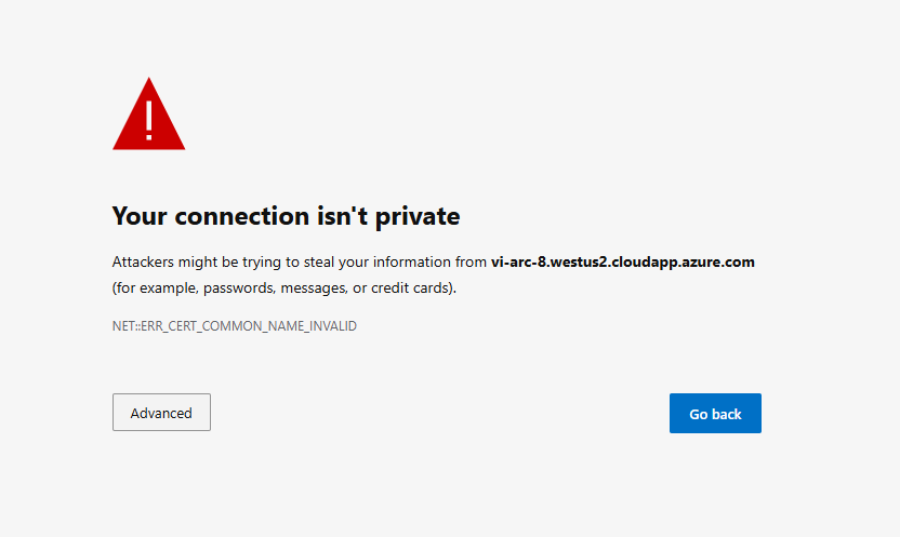Click the phrase "credit cards" in the example text
This screenshot has width=900, height=537.
coord(409,288)
